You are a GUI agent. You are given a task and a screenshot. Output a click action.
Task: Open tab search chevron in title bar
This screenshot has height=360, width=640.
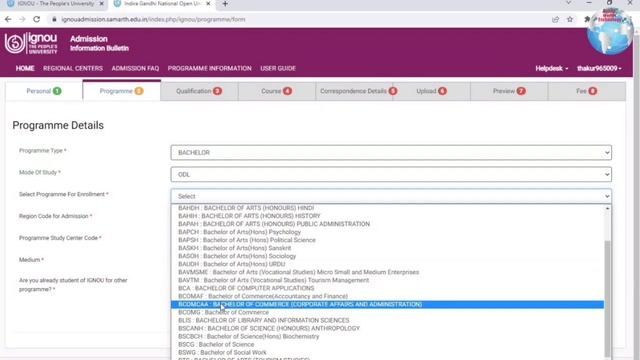569,3
